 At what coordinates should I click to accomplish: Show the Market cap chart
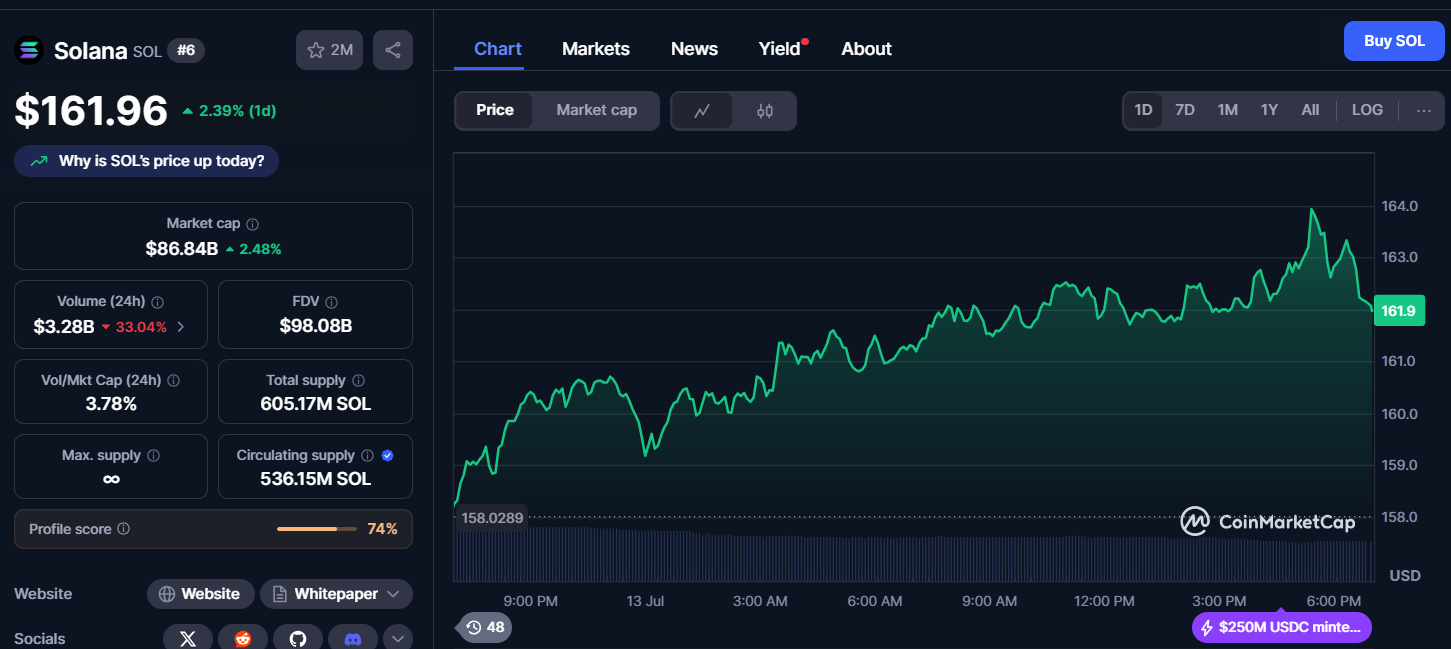[x=597, y=111]
